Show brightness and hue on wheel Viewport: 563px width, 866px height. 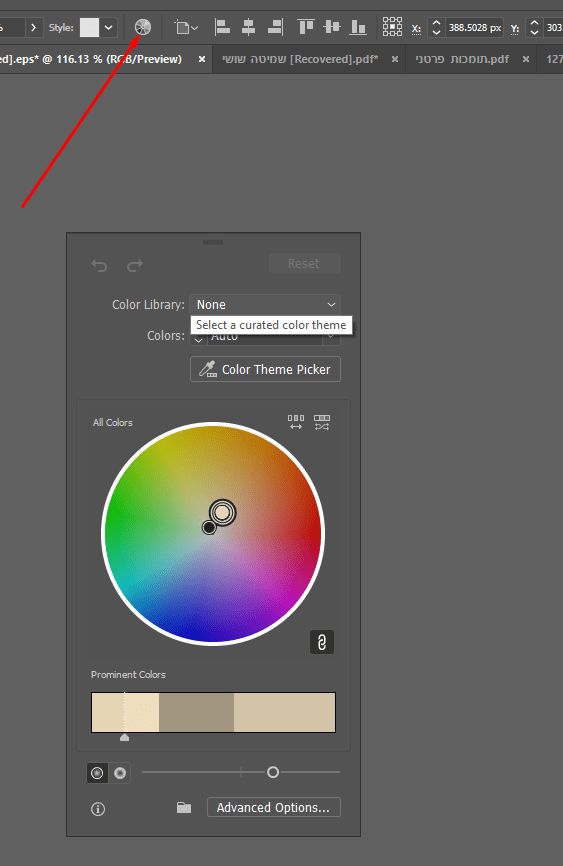[x=120, y=773]
